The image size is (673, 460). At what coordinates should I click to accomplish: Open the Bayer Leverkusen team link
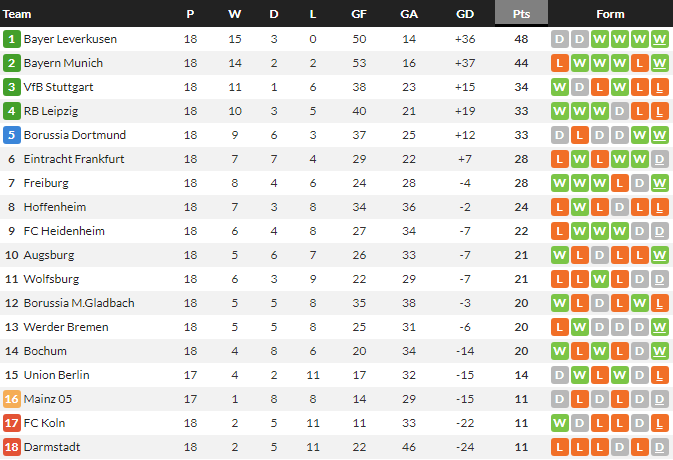click(70, 39)
